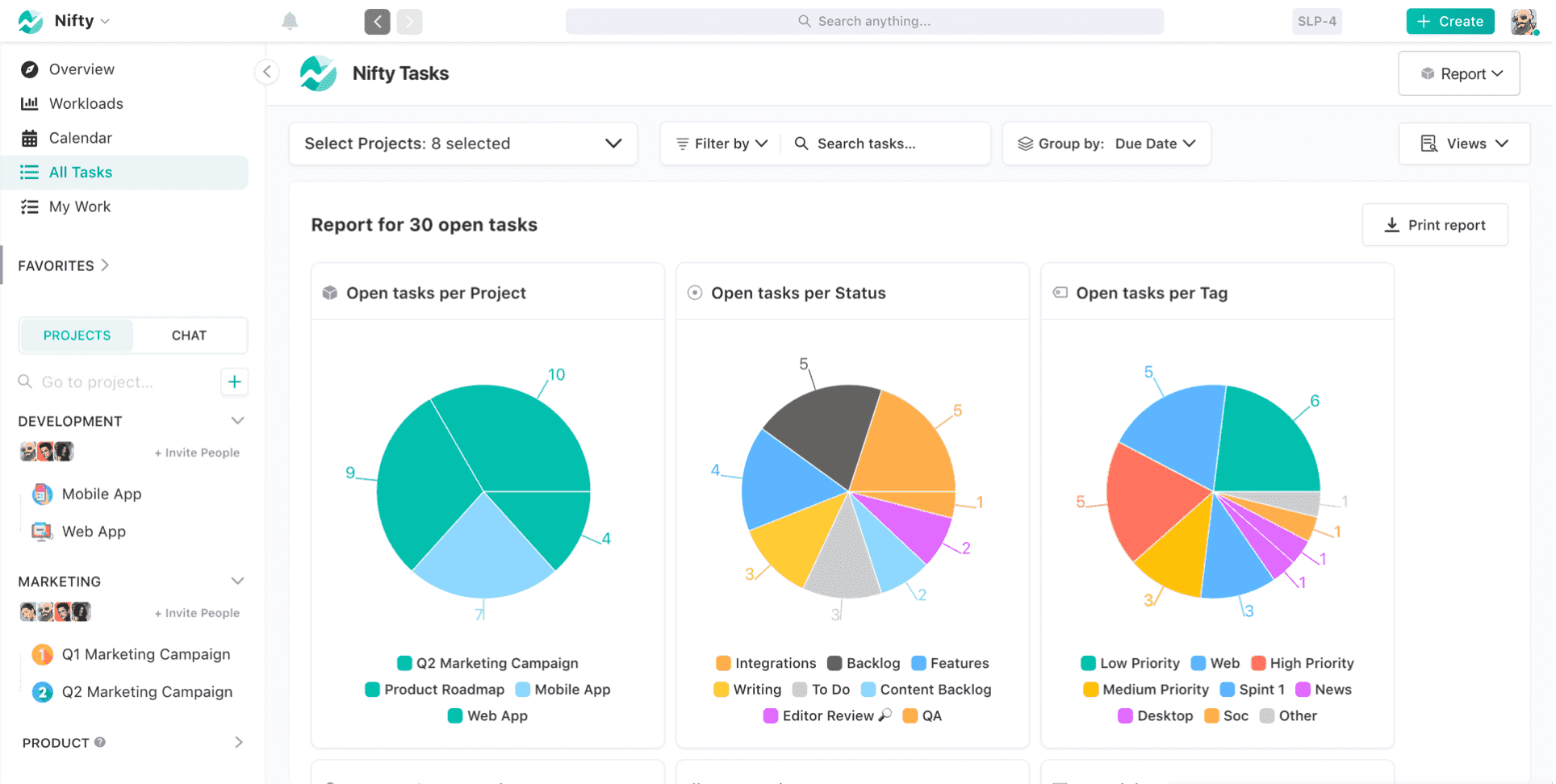Collapse the sidebar with the chevron circle
1556x784 pixels.
click(267, 72)
